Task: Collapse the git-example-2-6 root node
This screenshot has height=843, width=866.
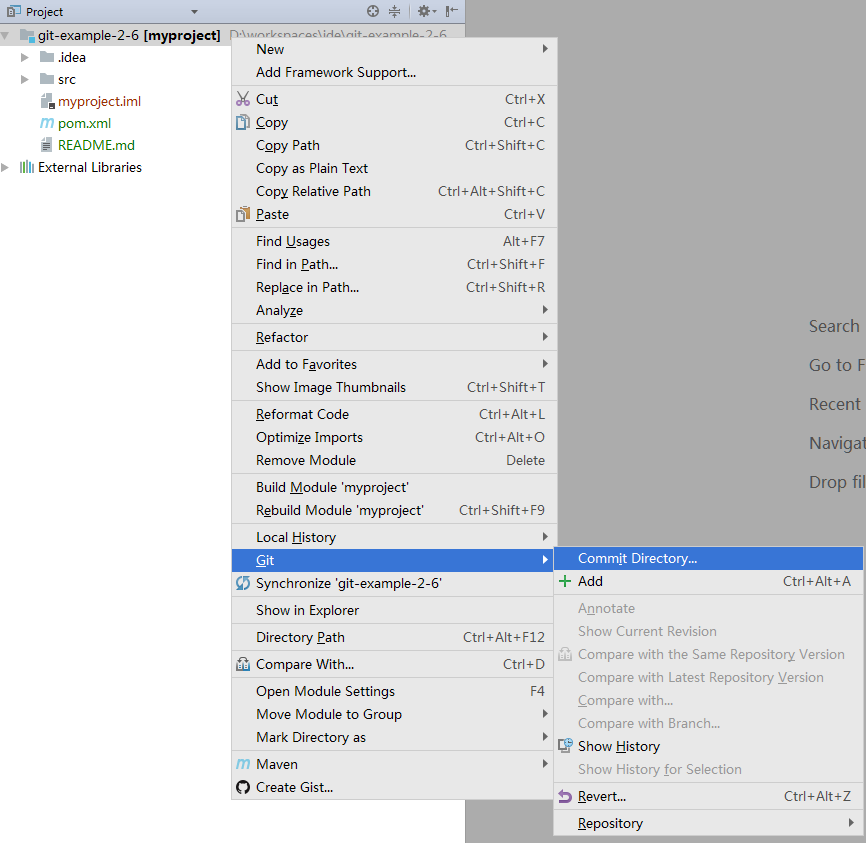Action: pos(5,36)
